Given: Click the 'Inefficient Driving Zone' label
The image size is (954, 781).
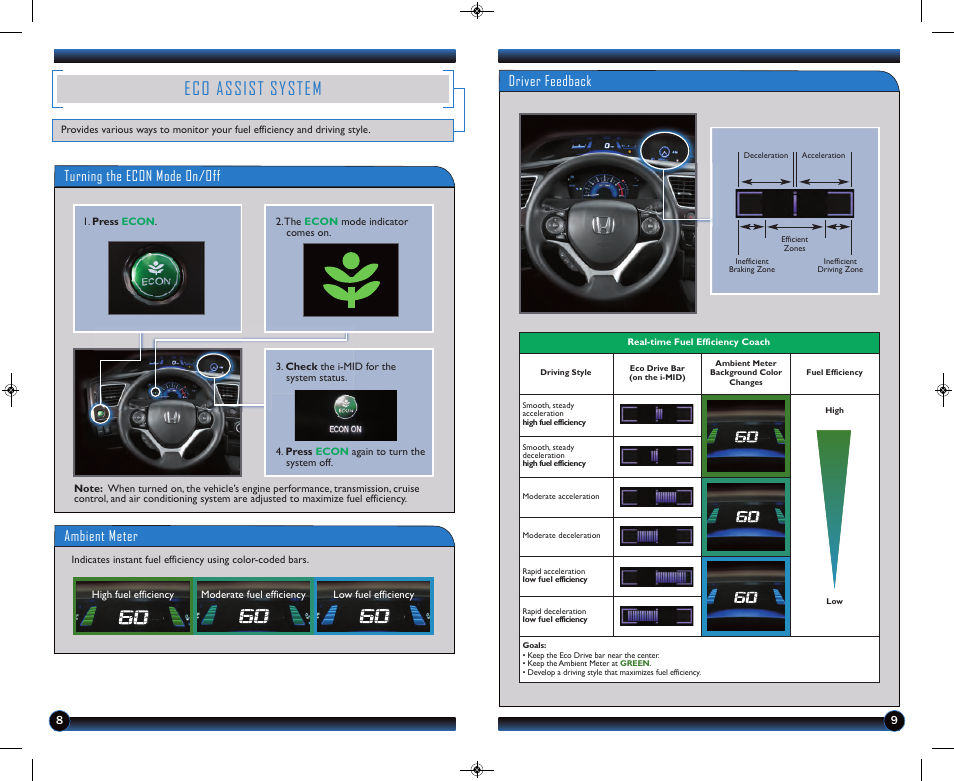Looking at the screenshot, I should click(840, 265).
